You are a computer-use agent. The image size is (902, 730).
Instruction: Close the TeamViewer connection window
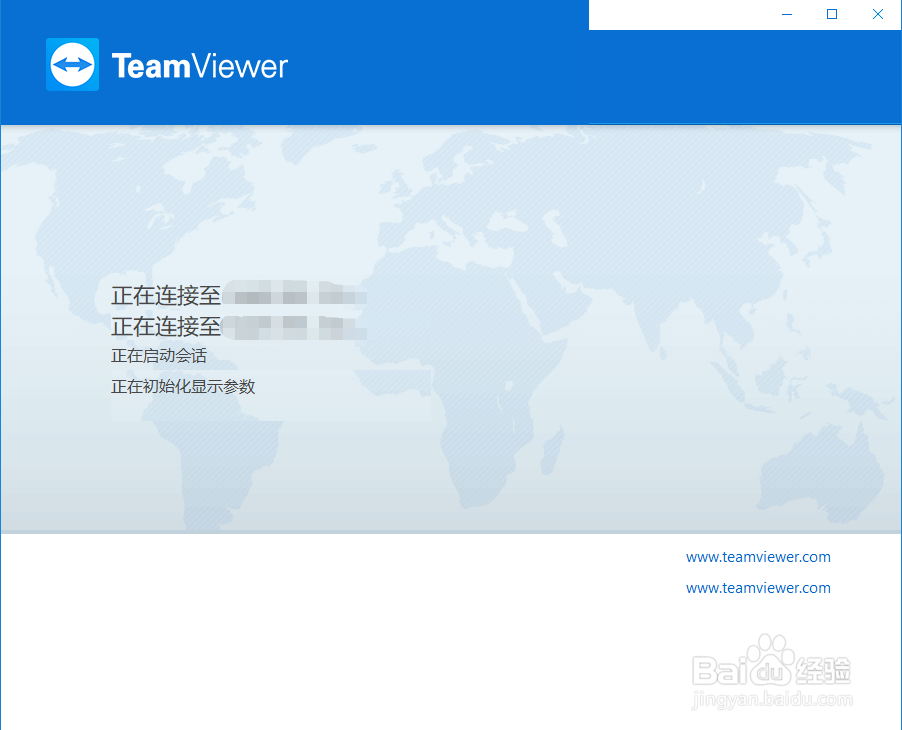pos(877,14)
